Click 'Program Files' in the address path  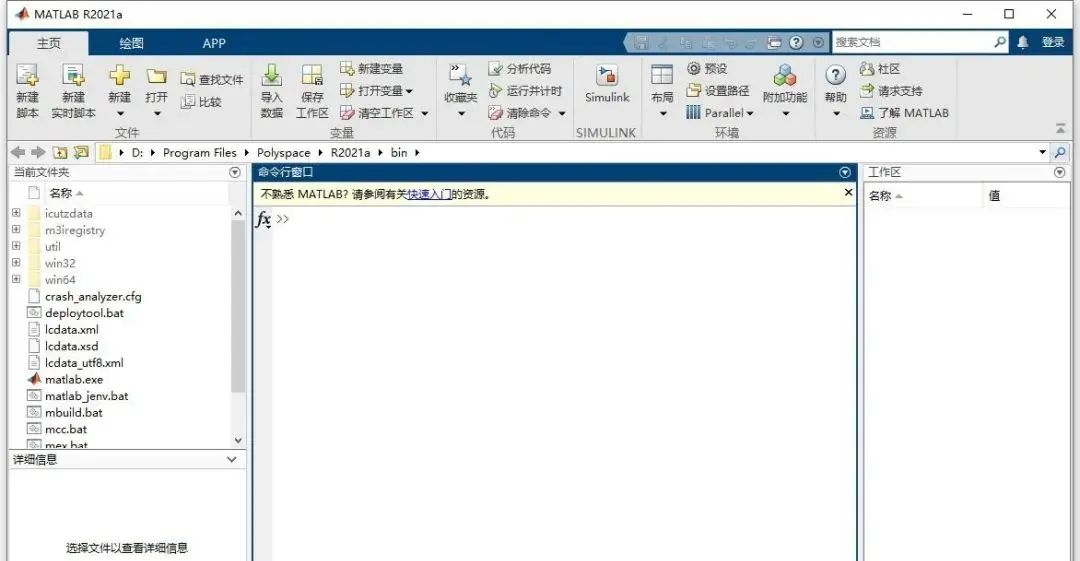[x=200, y=152]
